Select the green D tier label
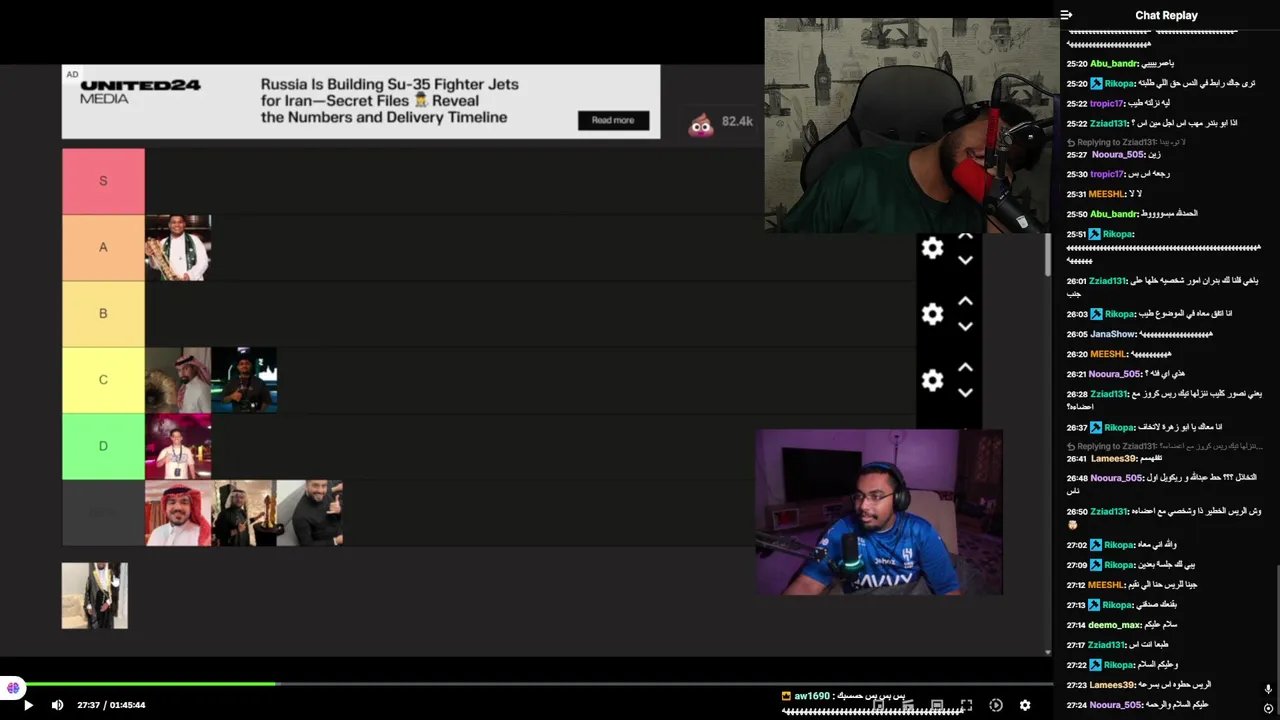 pos(103,446)
